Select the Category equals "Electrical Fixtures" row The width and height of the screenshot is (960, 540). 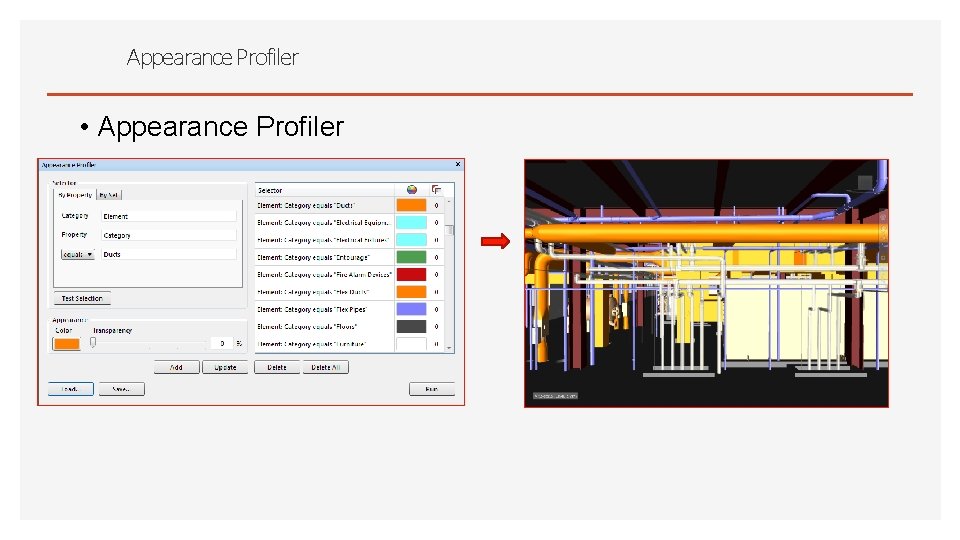pyautogui.click(x=350, y=240)
